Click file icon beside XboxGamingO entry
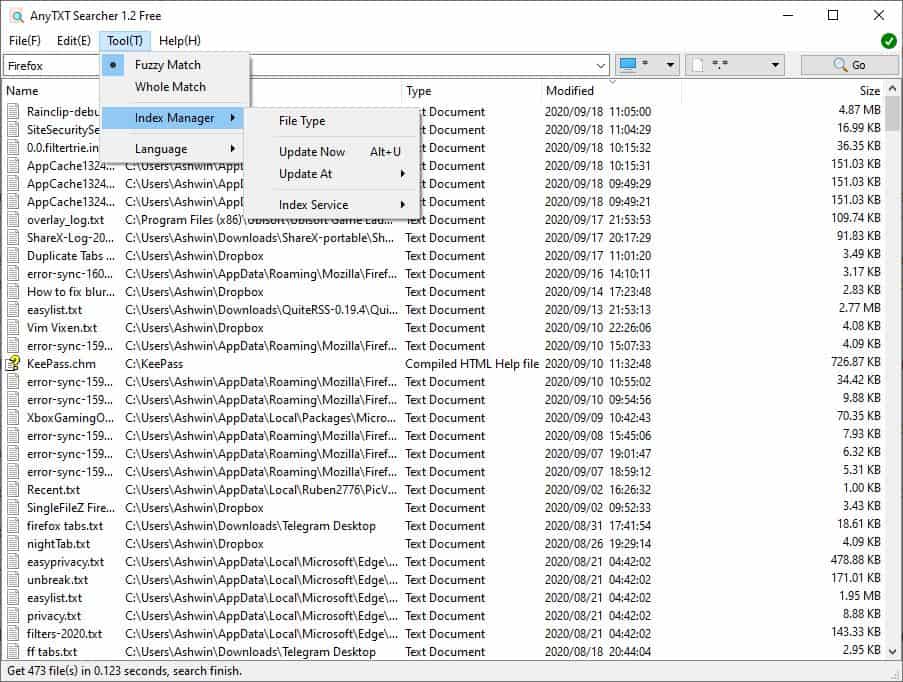Viewport: 903px width, 682px height. coord(13,418)
